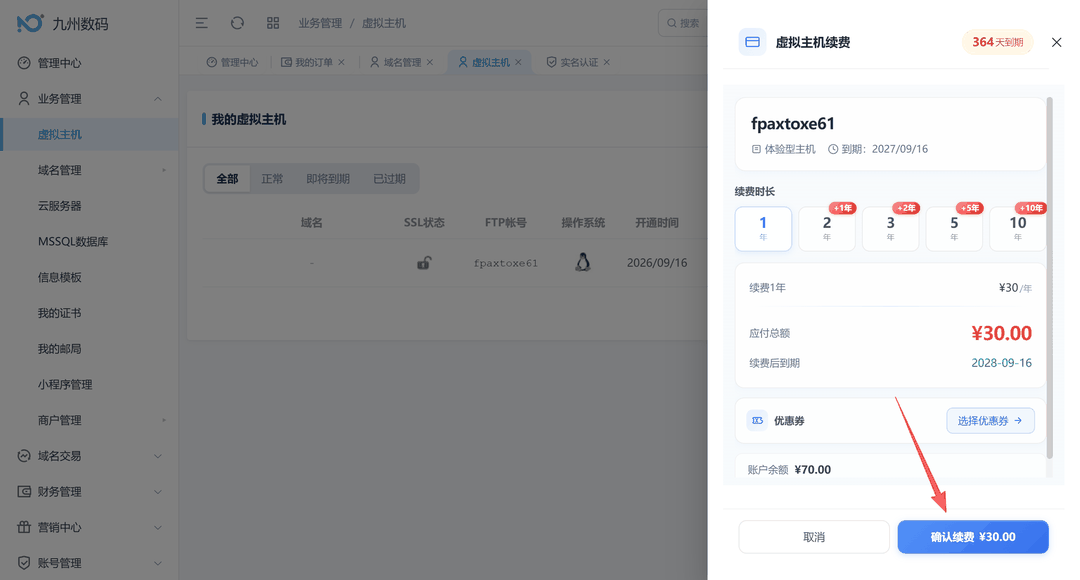Click 续费后到期 date 2028-09-16
This screenshot has width=1080, height=580.
pyautogui.click(x=1001, y=363)
